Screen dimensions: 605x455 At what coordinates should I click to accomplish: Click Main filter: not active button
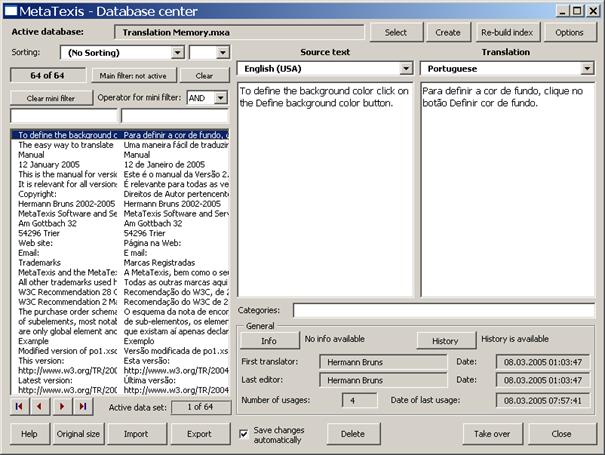[134, 76]
